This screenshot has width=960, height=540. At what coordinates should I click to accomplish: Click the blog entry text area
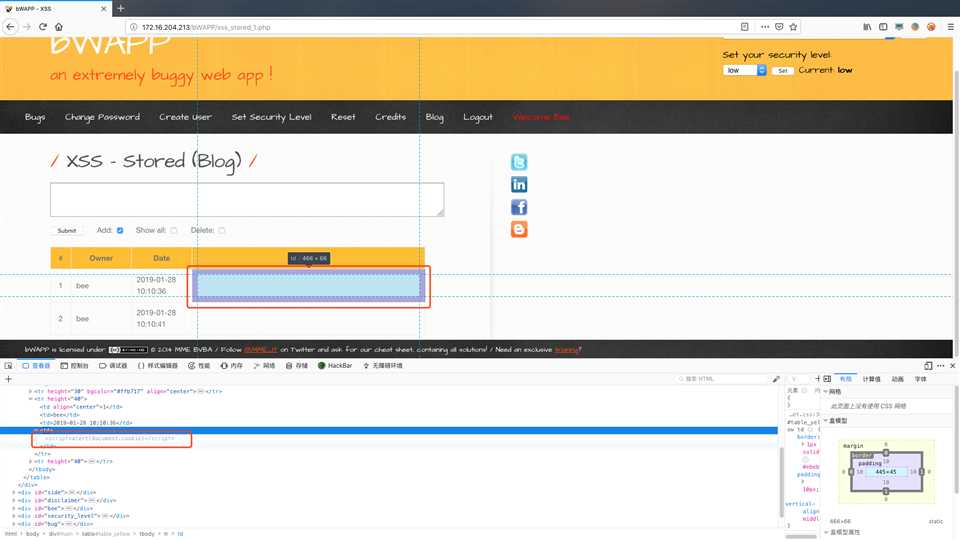tap(247, 200)
